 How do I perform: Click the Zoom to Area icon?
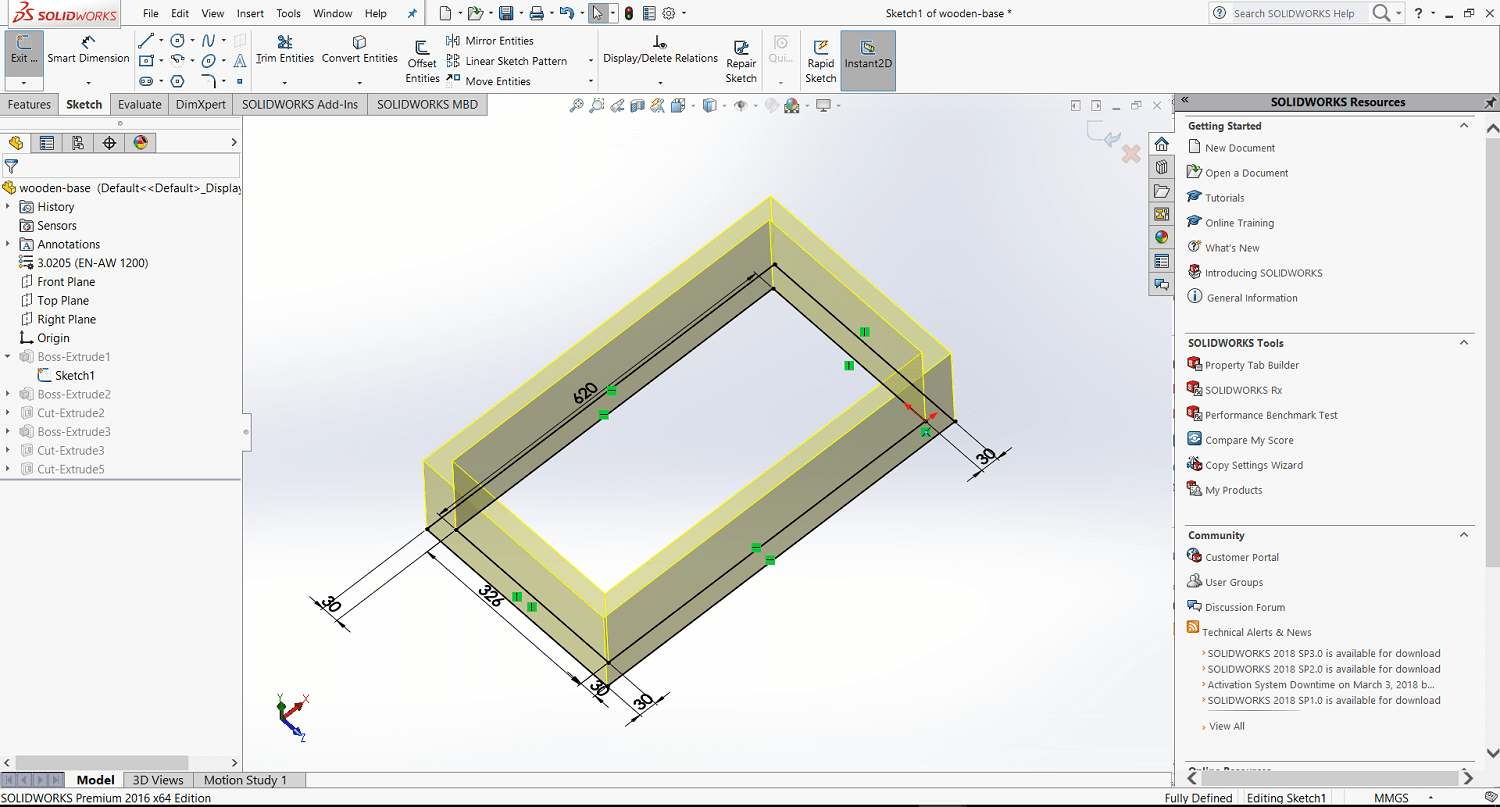(597, 105)
